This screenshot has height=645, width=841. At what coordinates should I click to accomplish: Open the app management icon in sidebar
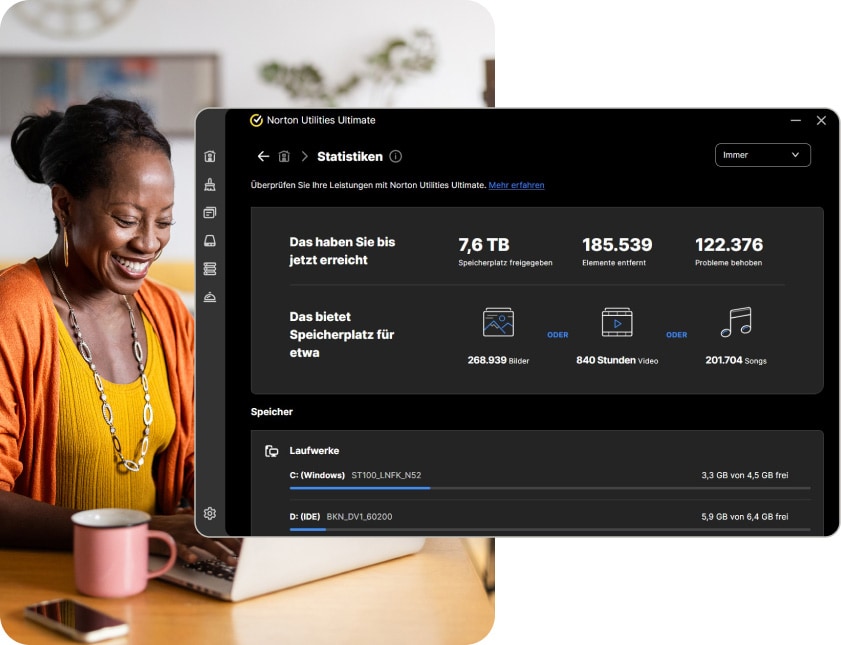[x=210, y=212]
